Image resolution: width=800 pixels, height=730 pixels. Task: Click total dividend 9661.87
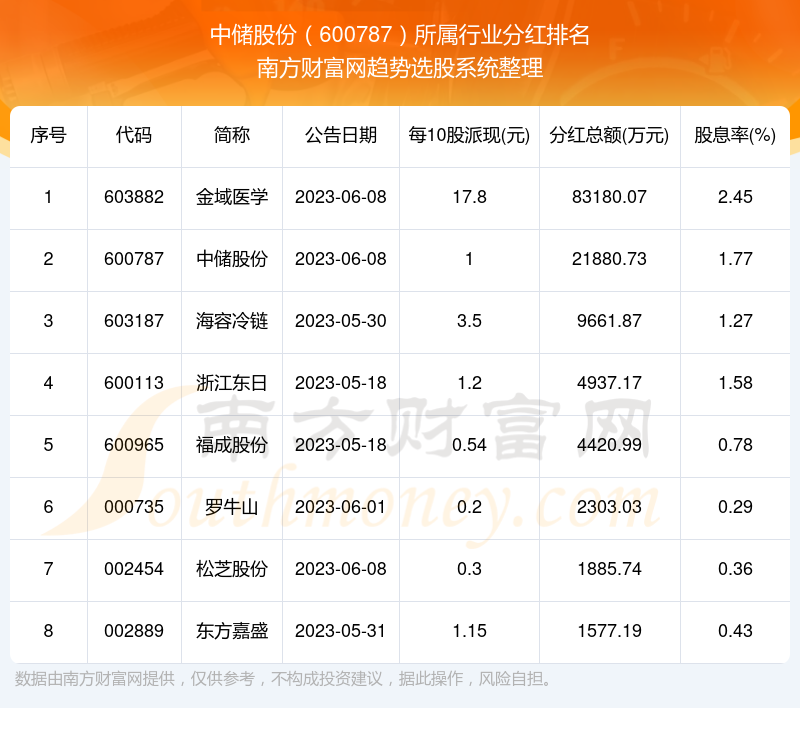pos(609,321)
